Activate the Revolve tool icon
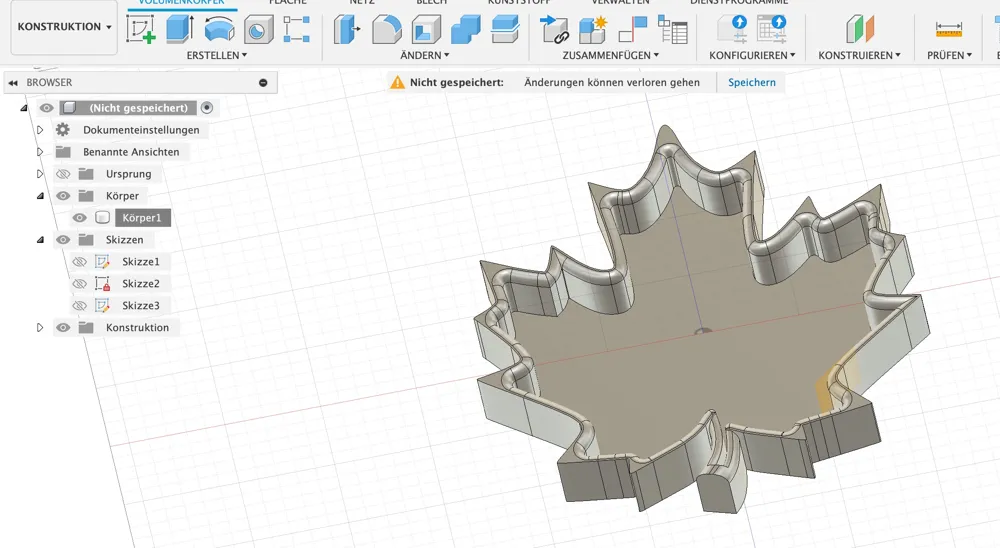This screenshot has height=548, width=1000. click(219, 29)
